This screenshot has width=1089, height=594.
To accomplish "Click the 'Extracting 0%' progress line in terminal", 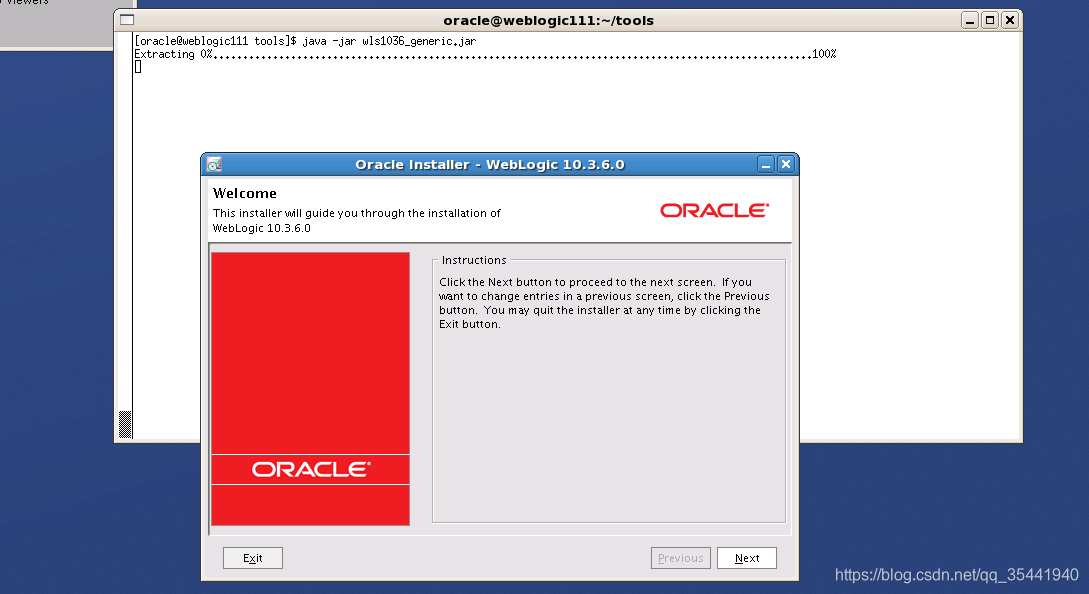I will [485, 54].
